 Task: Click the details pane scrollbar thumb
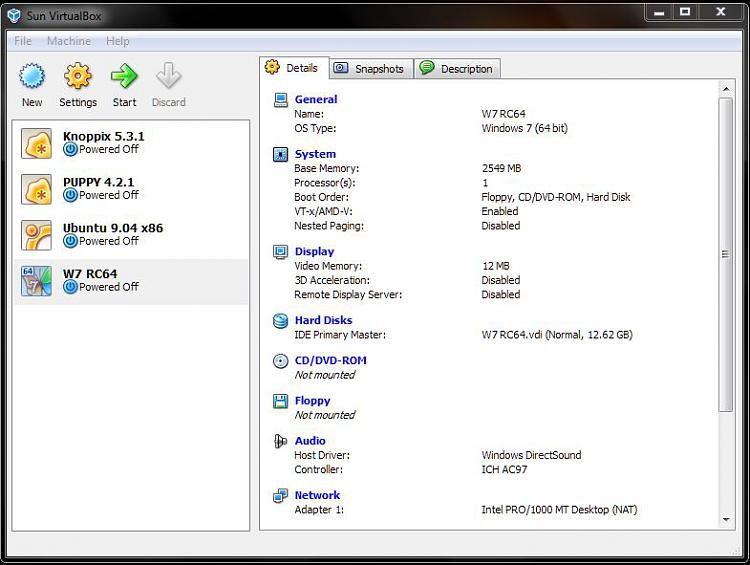pos(726,255)
